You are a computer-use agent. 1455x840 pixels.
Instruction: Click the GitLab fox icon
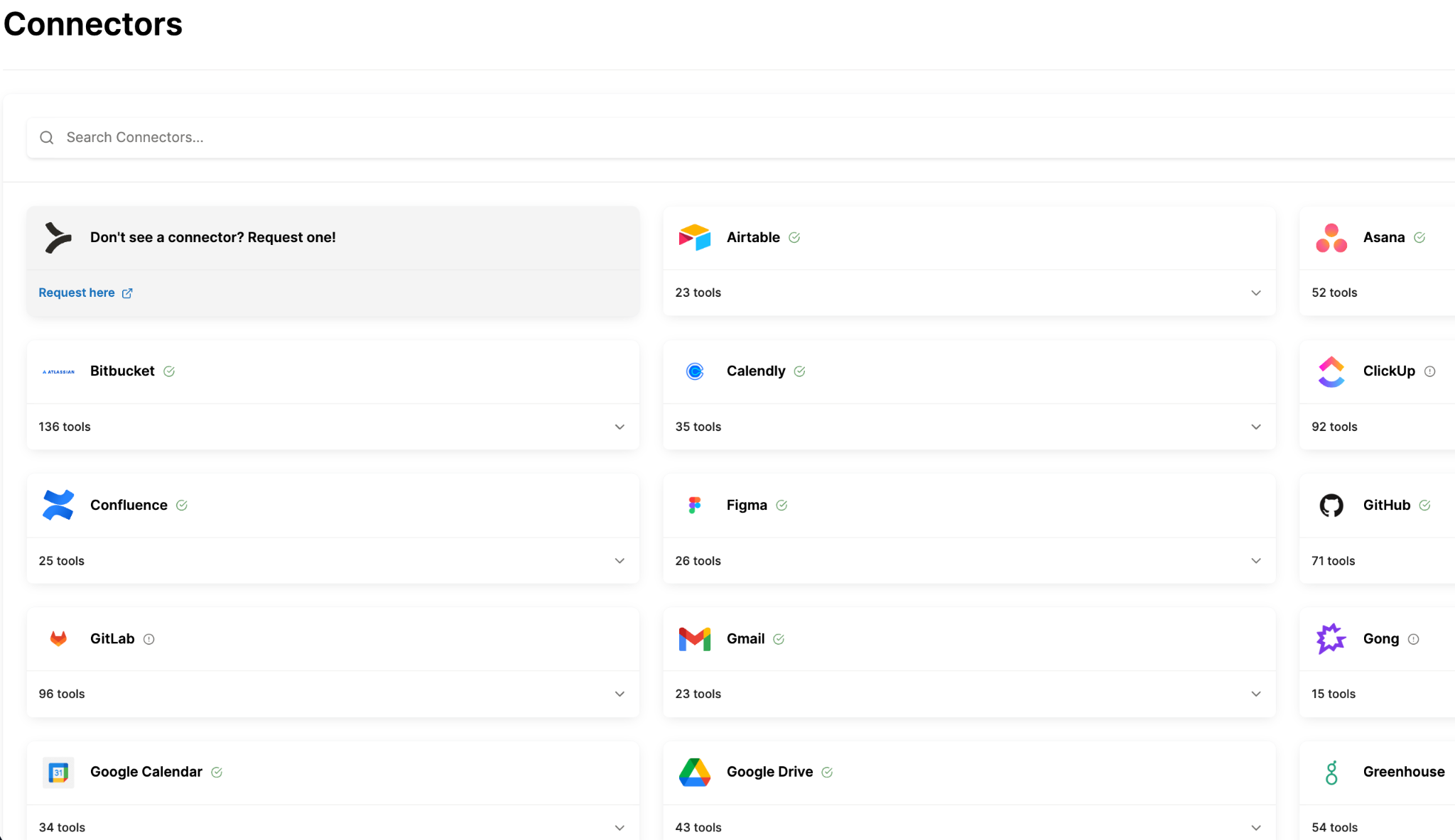coord(58,638)
